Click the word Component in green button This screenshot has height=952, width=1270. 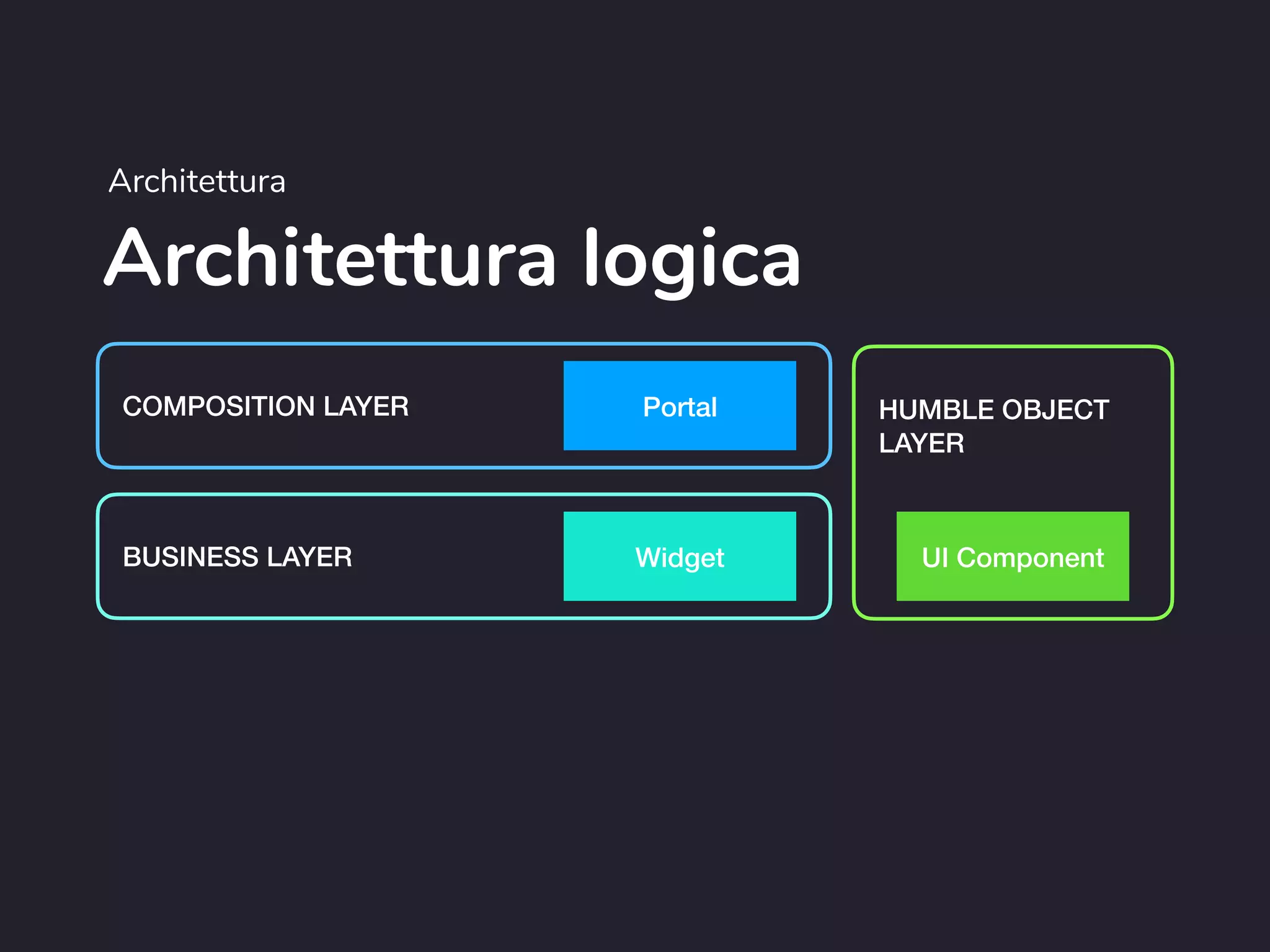[x=1030, y=557]
